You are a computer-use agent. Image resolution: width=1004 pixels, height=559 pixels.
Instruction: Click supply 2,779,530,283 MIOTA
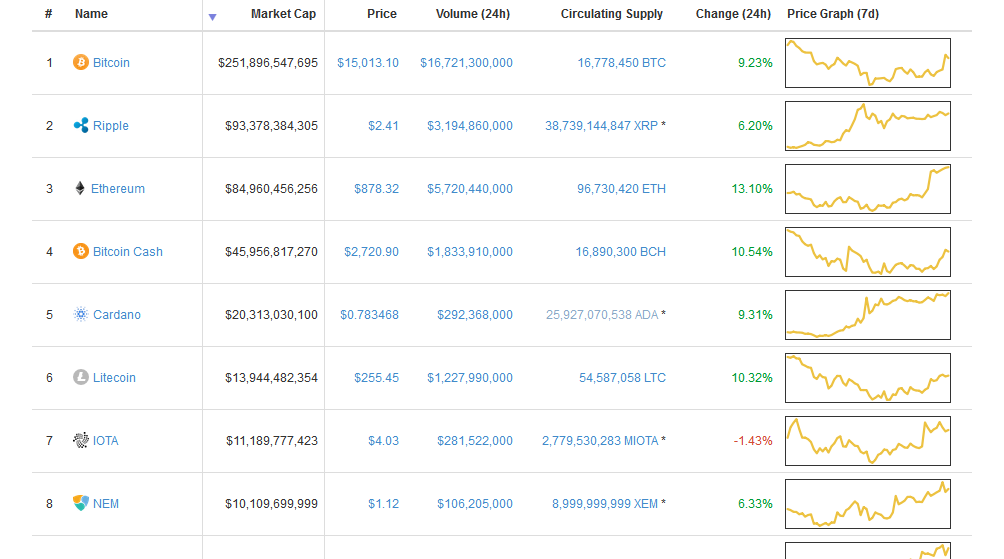tap(600, 441)
